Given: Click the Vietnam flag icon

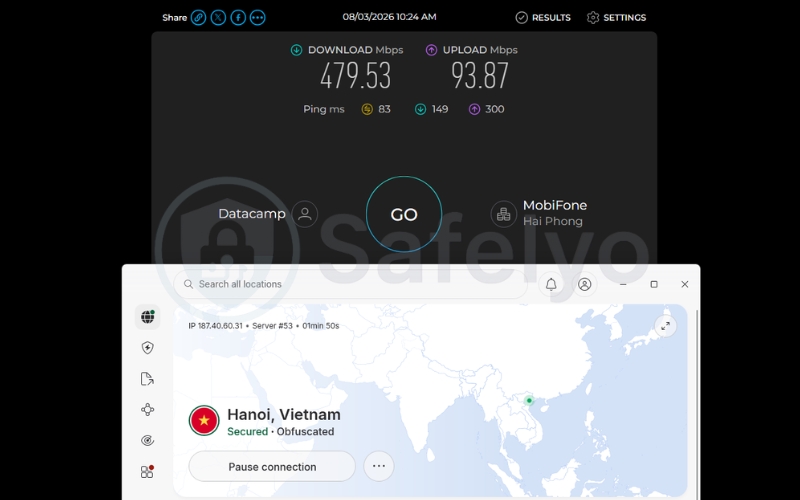Looking at the screenshot, I should (x=204, y=420).
